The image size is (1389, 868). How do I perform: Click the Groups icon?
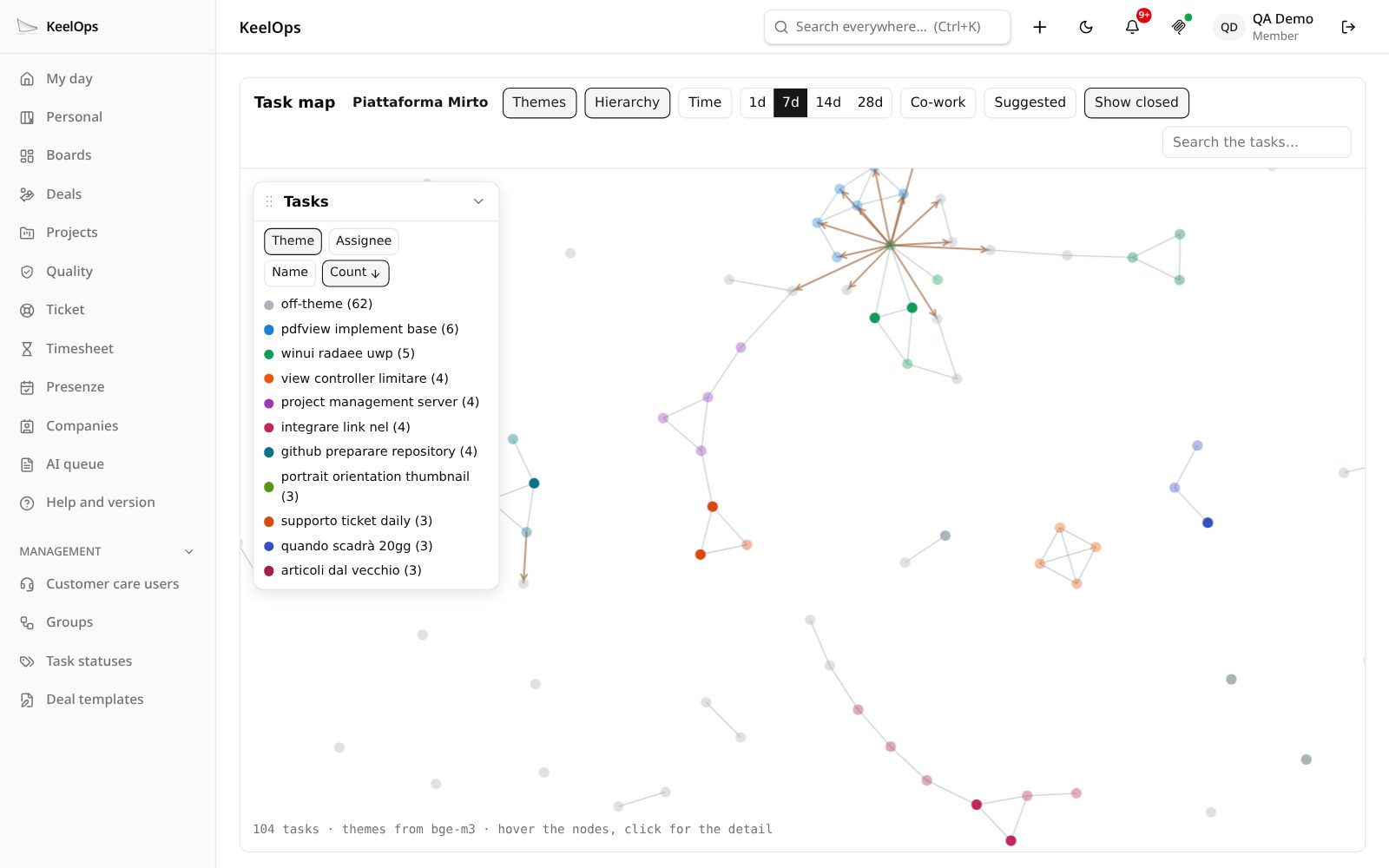pos(27,622)
